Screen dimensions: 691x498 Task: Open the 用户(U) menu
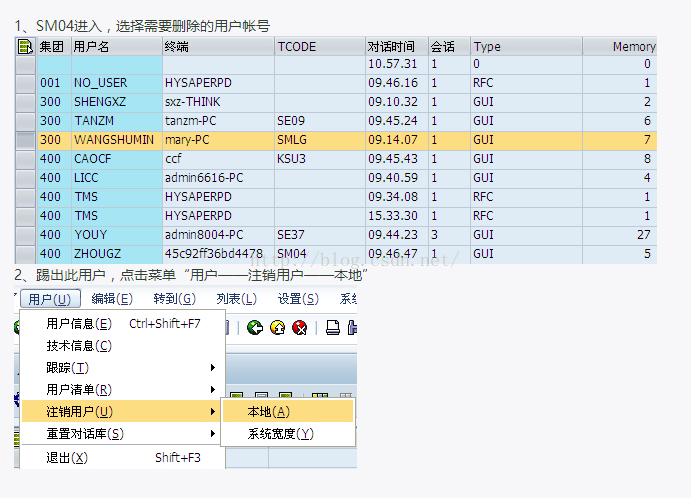coord(50,299)
